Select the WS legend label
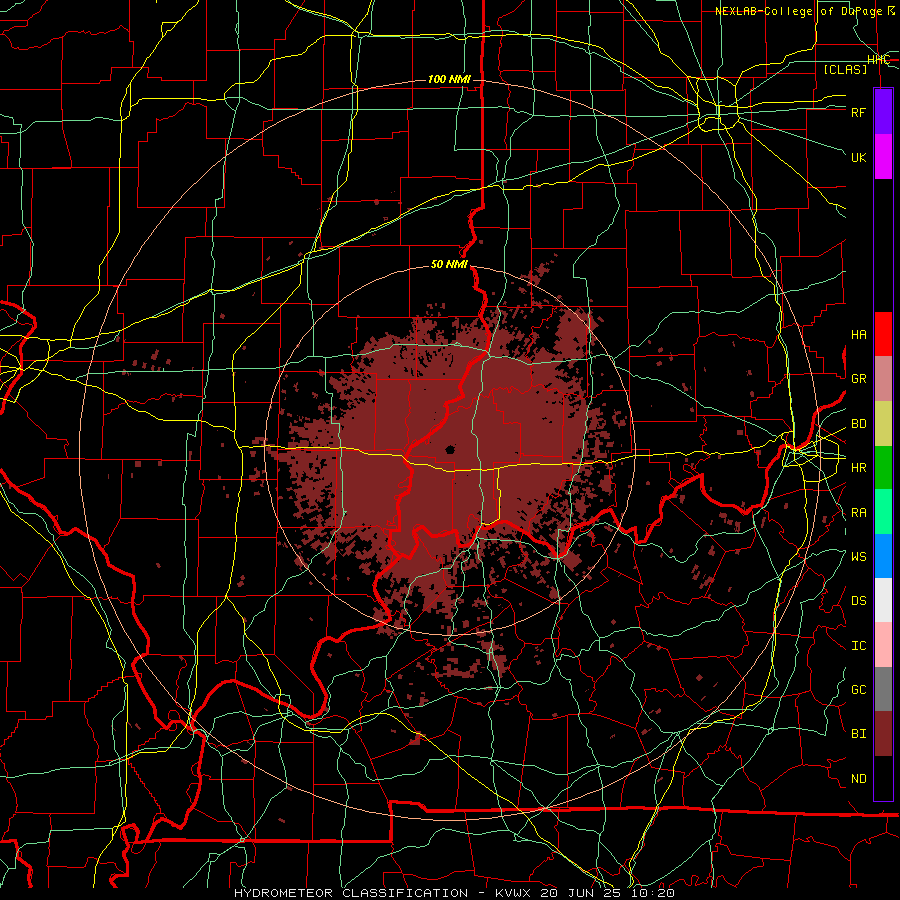Image resolution: width=900 pixels, height=900 pixels. pyautogui.click(x=859, y=557)
